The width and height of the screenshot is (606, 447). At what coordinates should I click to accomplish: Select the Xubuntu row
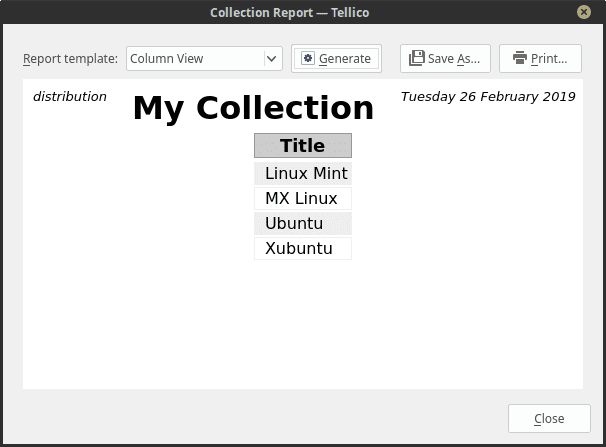point(303,248)
